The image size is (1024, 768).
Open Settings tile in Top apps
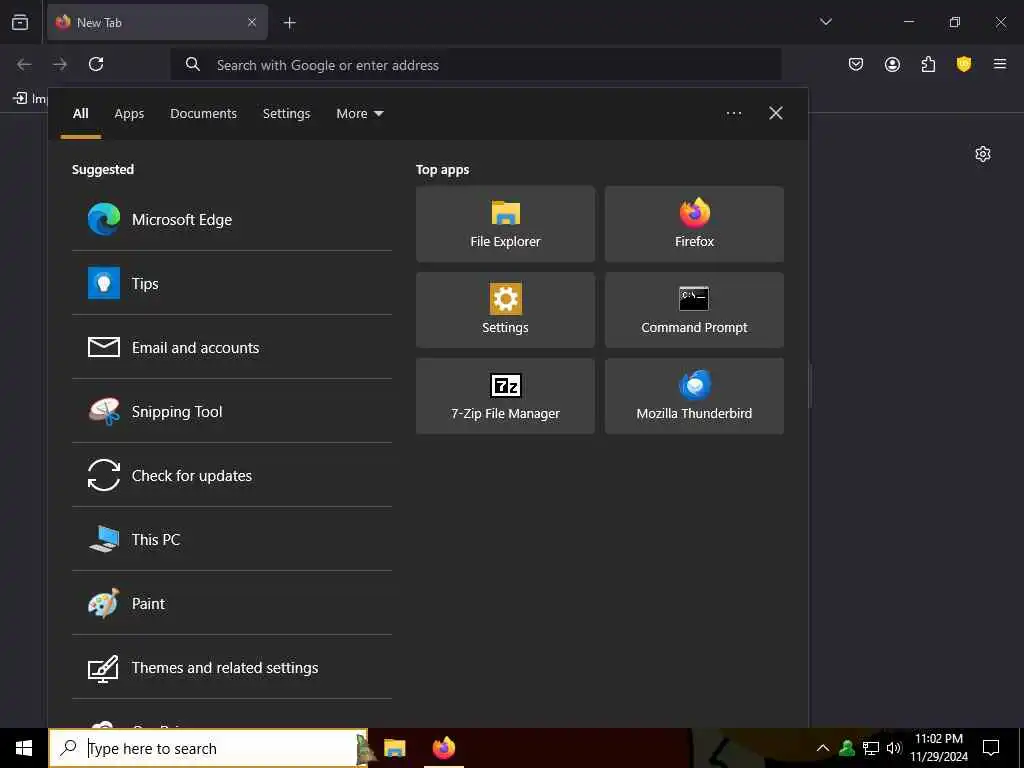tap(505, 310)
